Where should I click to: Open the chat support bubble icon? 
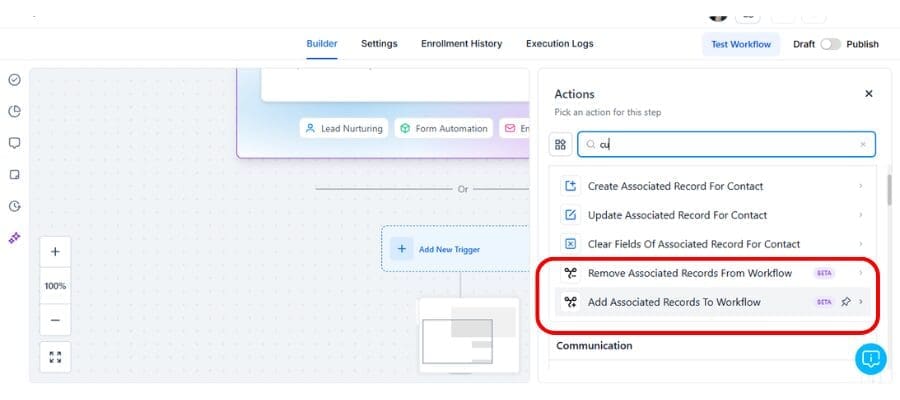point(870,359)
